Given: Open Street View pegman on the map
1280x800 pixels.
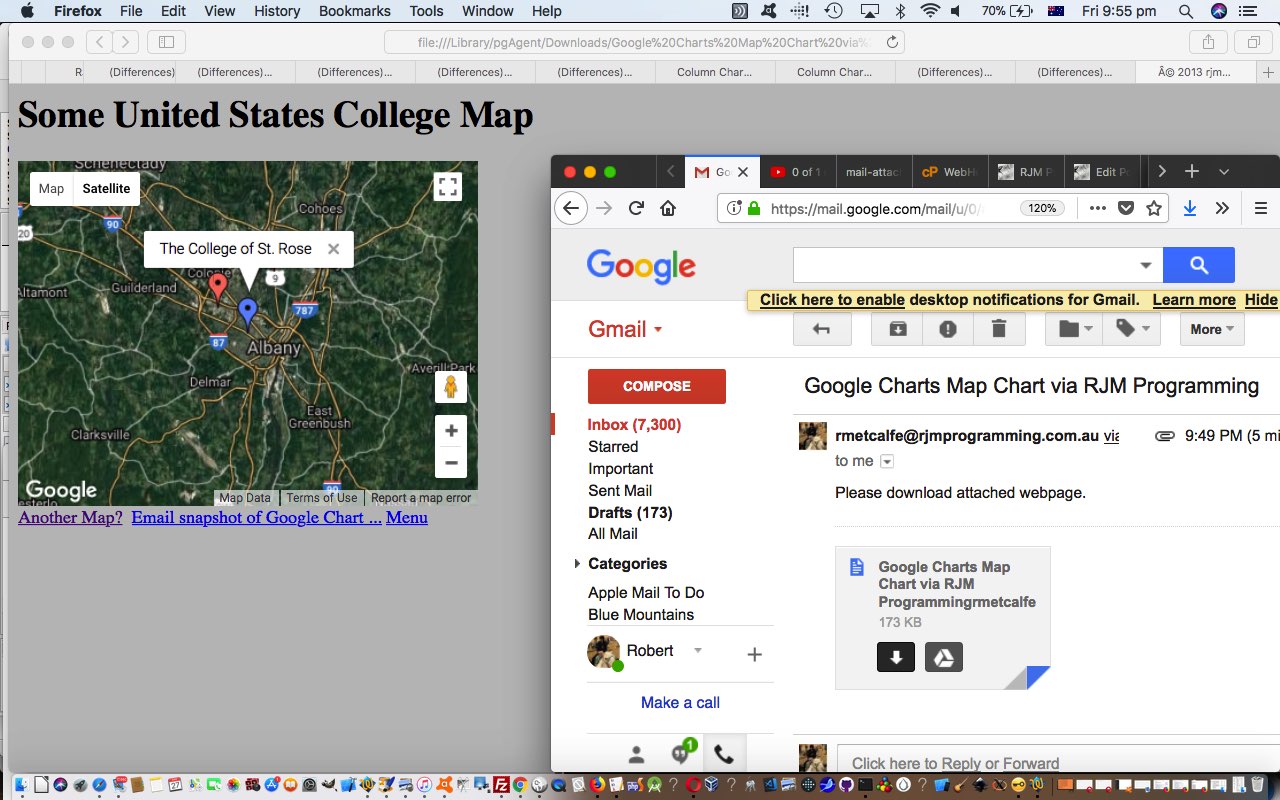Looking at the screenshot, I should coord(451,387).
